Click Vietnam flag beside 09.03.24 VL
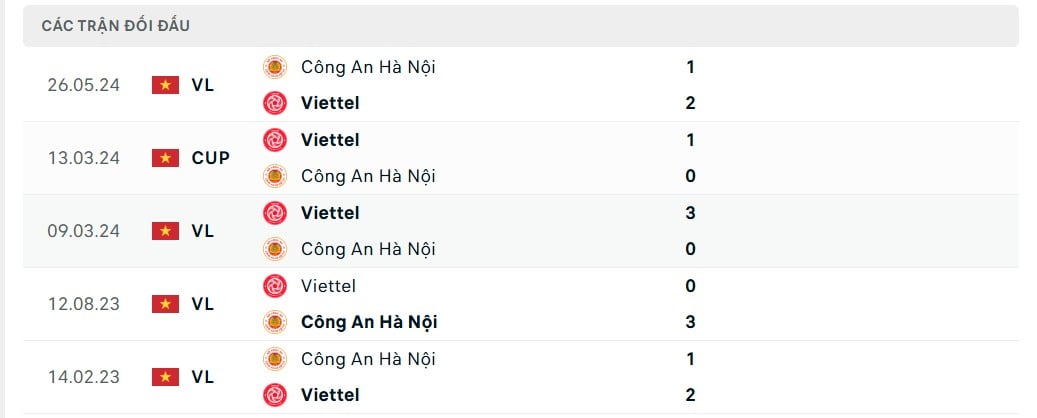The width and height of the screenshot is (1037, 418). [165, 231]
